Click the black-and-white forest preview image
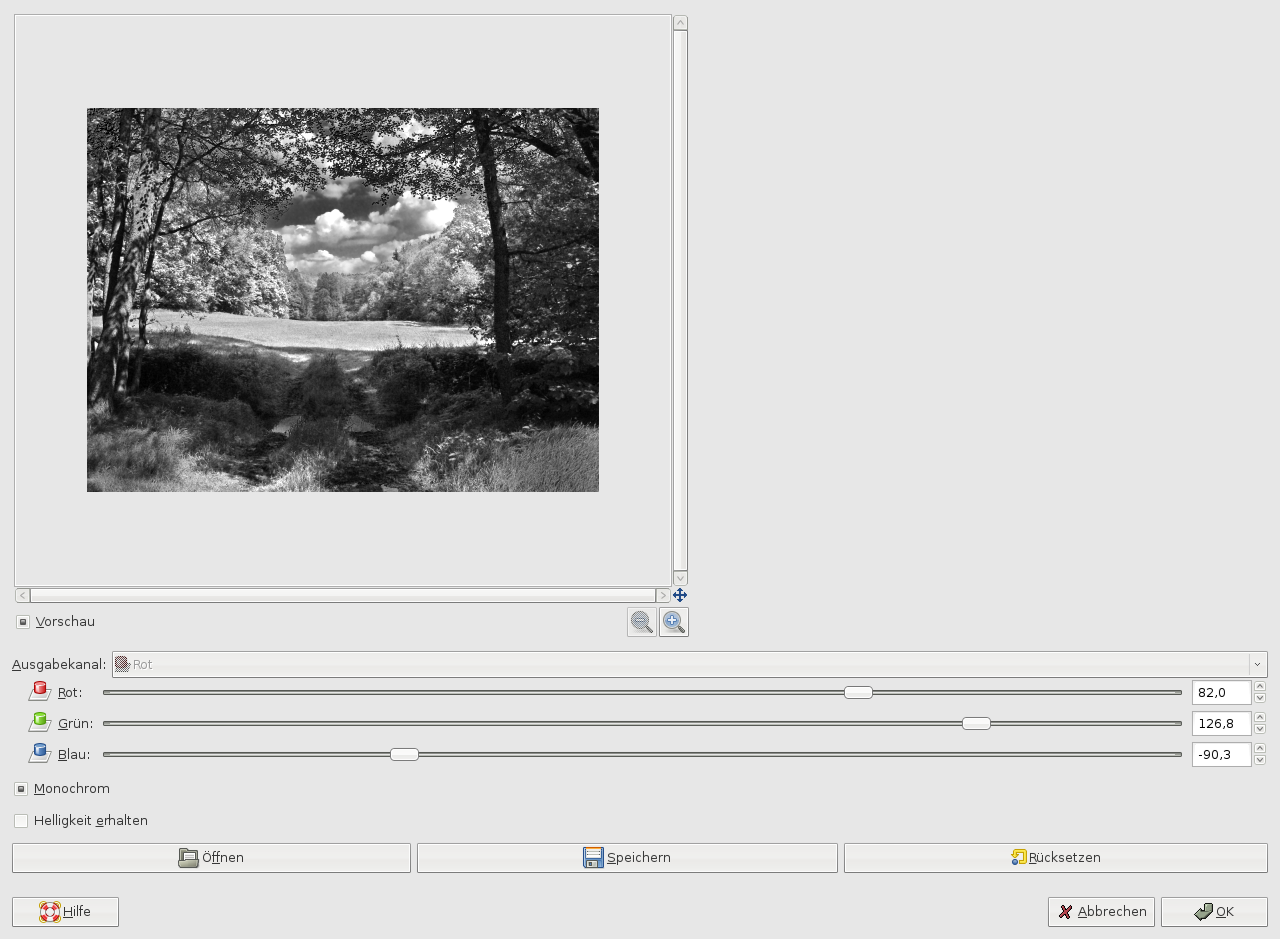Image resolution: width=1280 pixels, height=939 pixels. tap(343, 300)
